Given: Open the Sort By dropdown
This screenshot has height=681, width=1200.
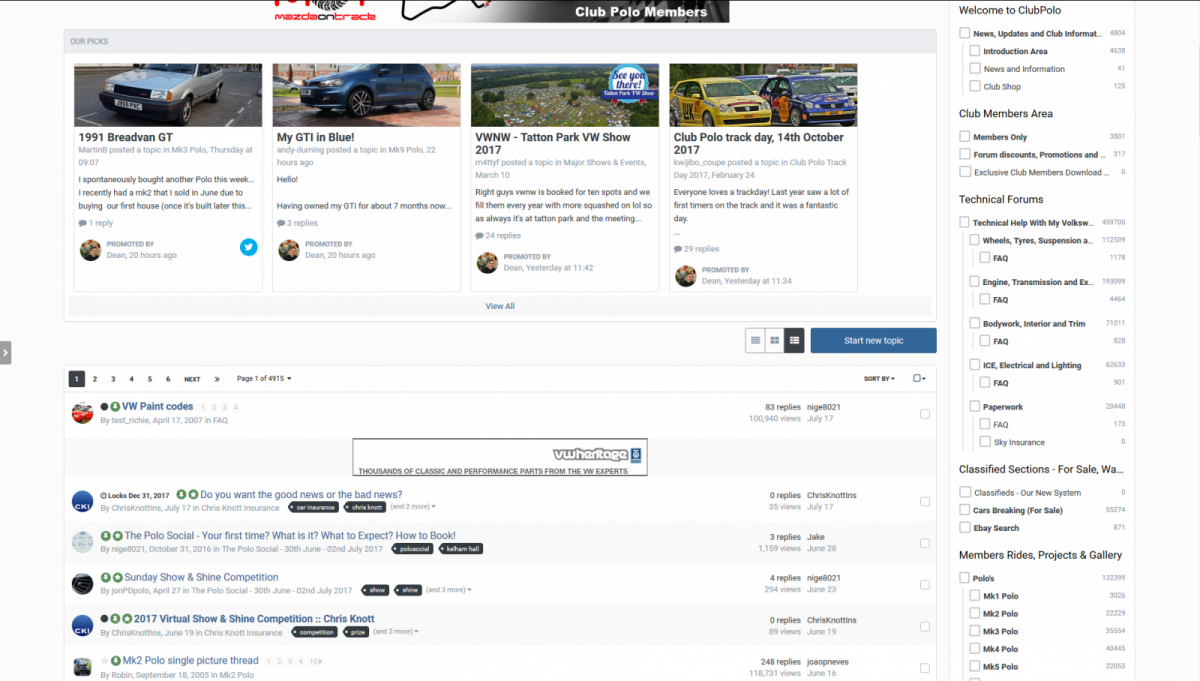Looking at the screenshot, I should tap(879, 379).
